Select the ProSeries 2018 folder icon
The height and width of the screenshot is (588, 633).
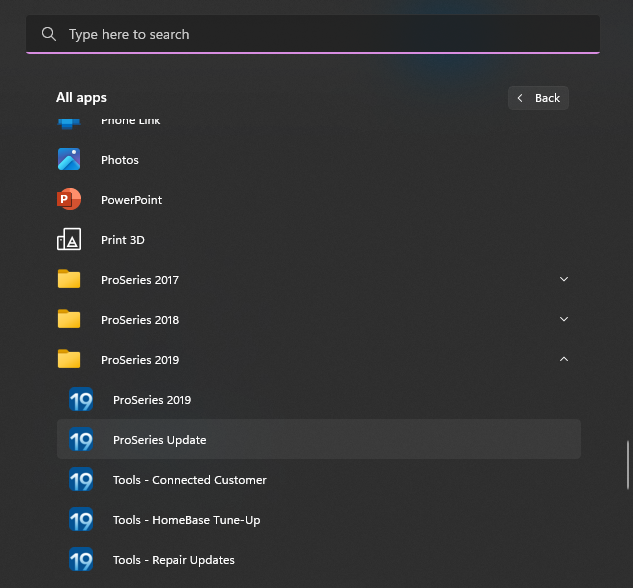69,320
